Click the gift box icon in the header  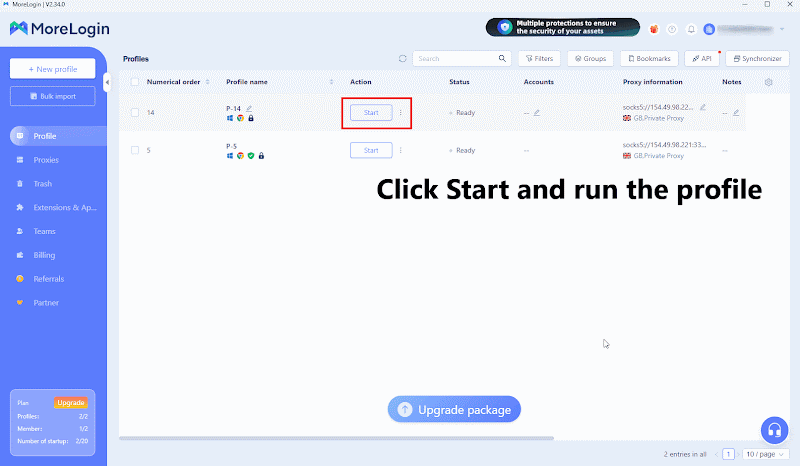point(654,29)
